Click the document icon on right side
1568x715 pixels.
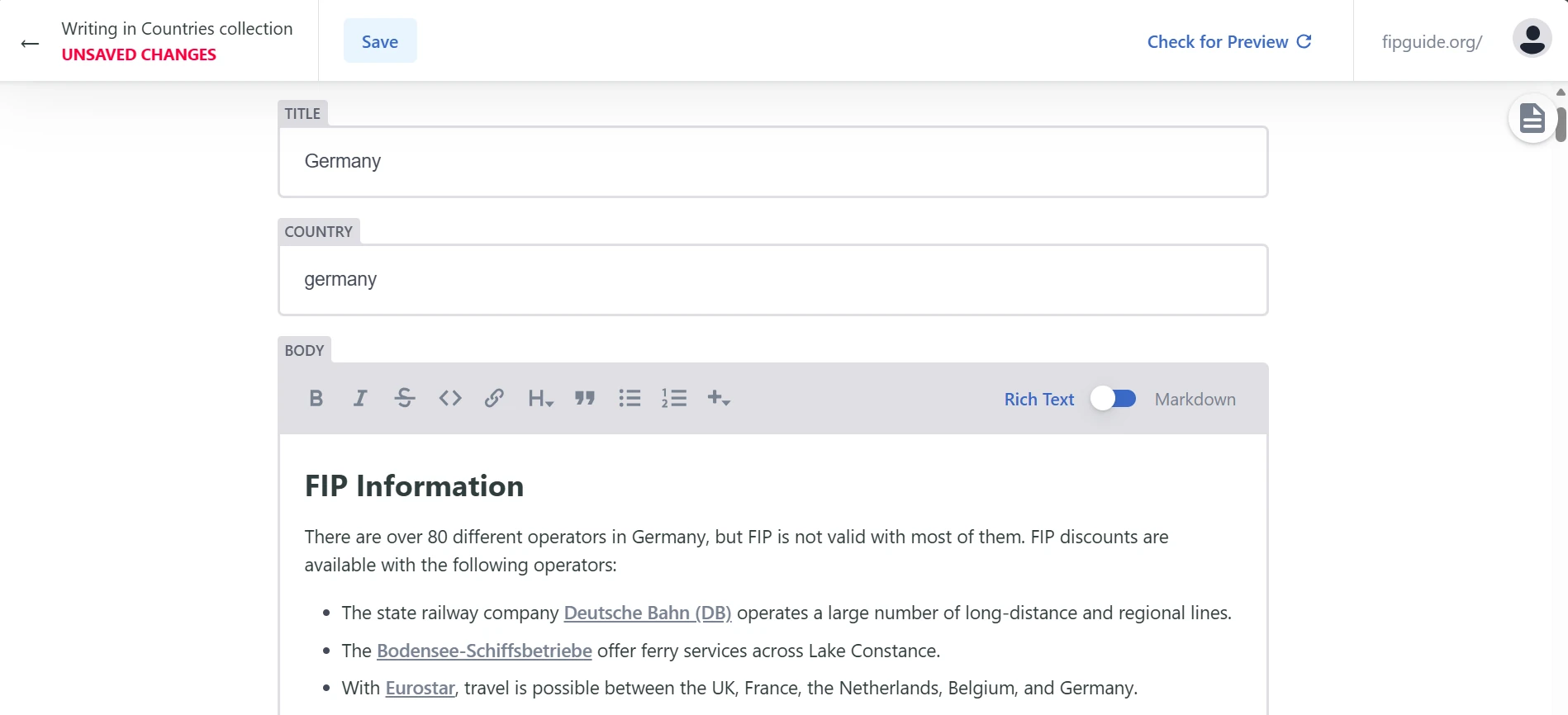point(1532,118)
